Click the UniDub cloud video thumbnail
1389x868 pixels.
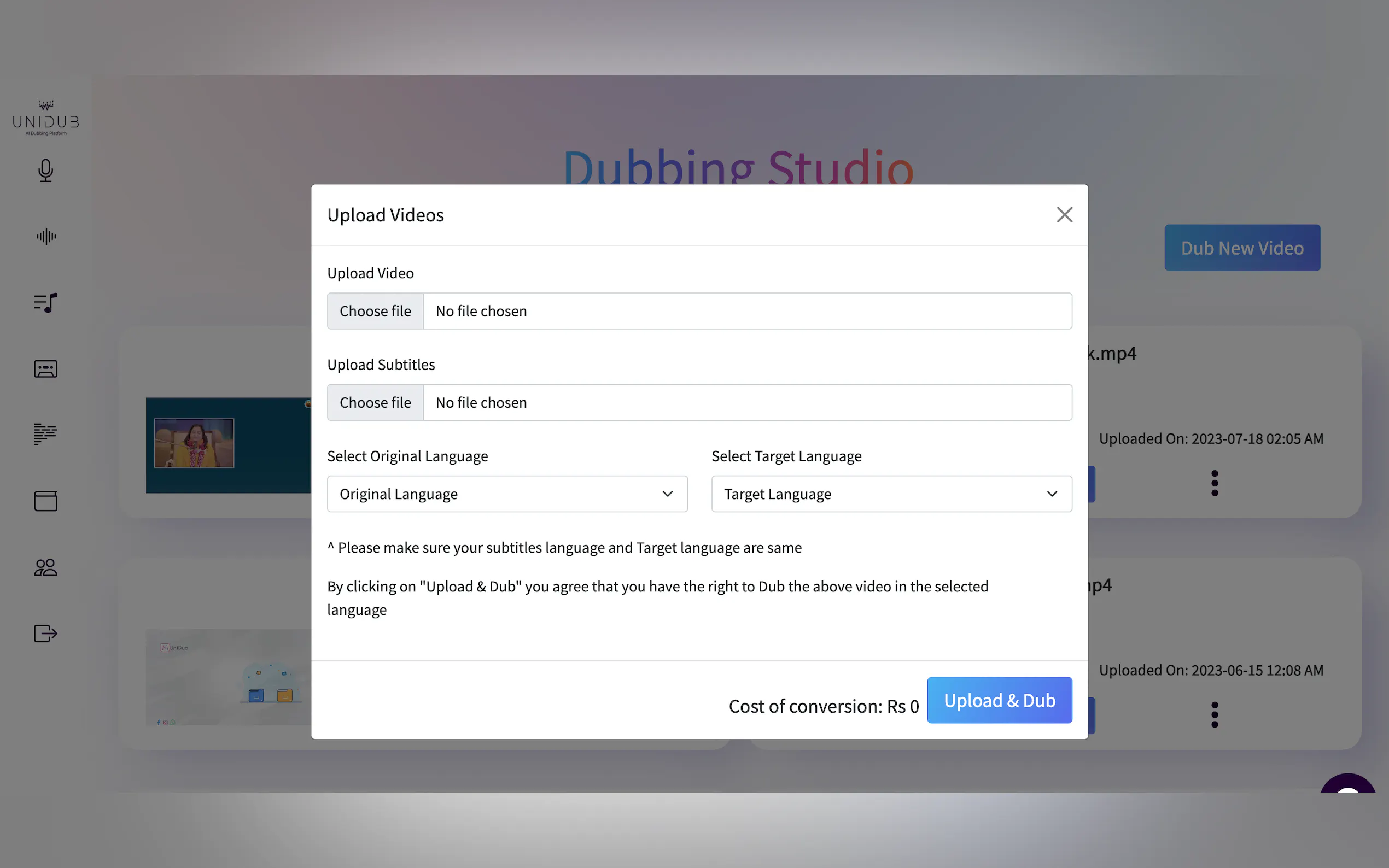click(x=229, y=677)
